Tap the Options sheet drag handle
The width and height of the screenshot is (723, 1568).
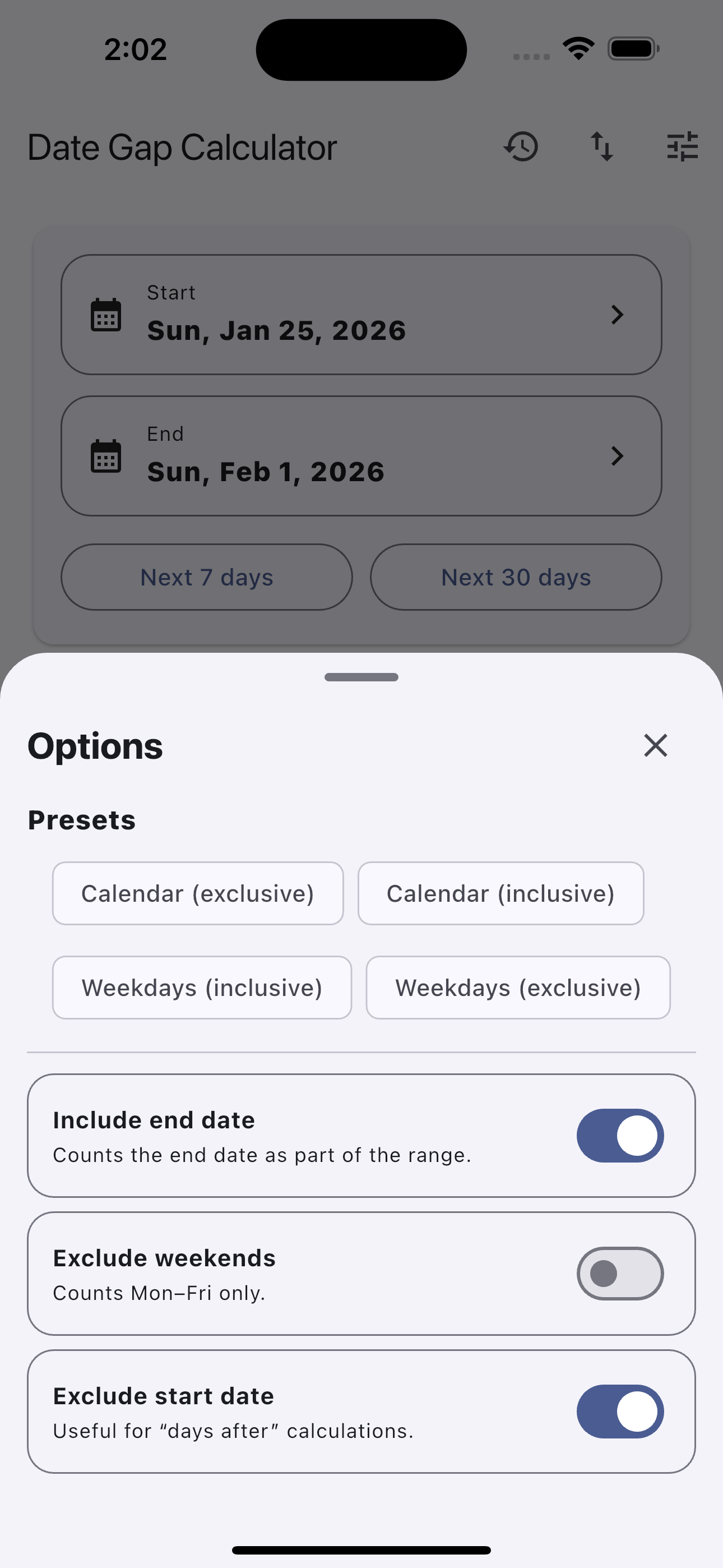click(361, 677)
